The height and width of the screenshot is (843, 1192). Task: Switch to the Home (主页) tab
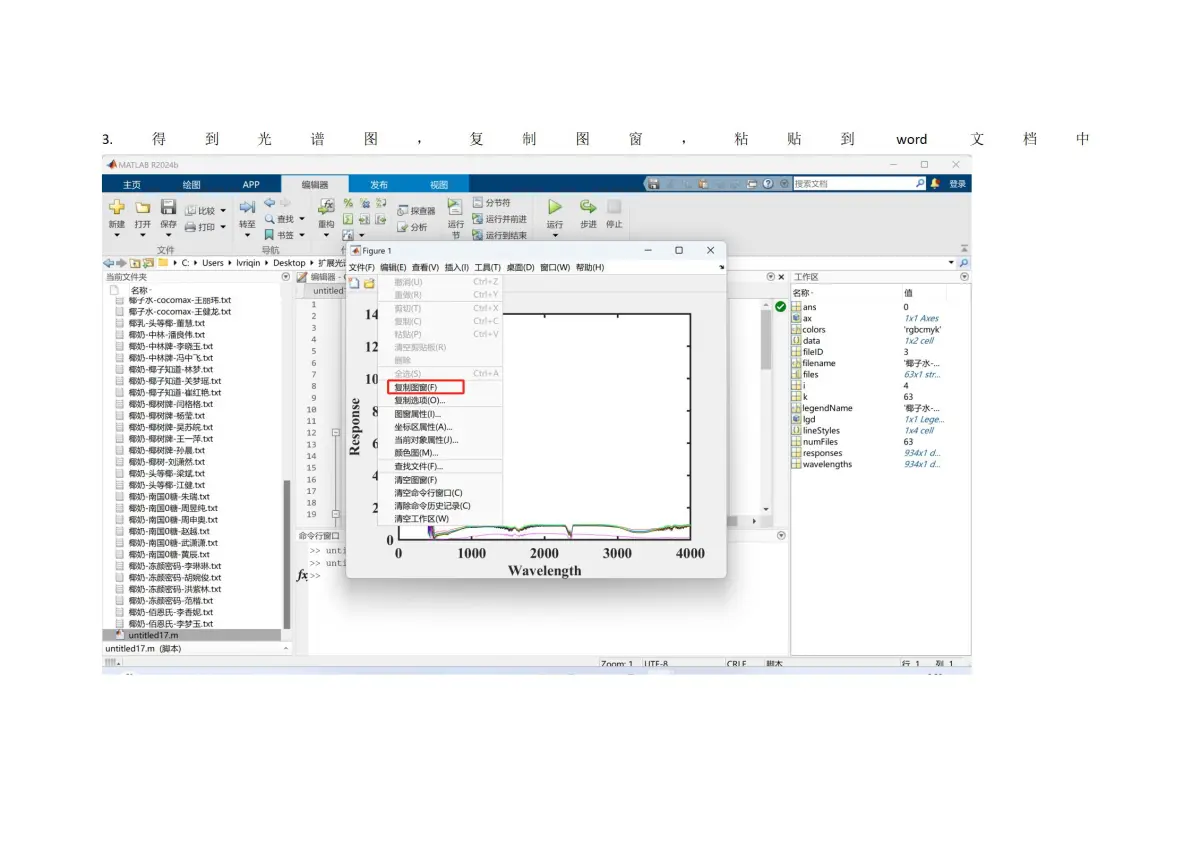tap(132, 184)
